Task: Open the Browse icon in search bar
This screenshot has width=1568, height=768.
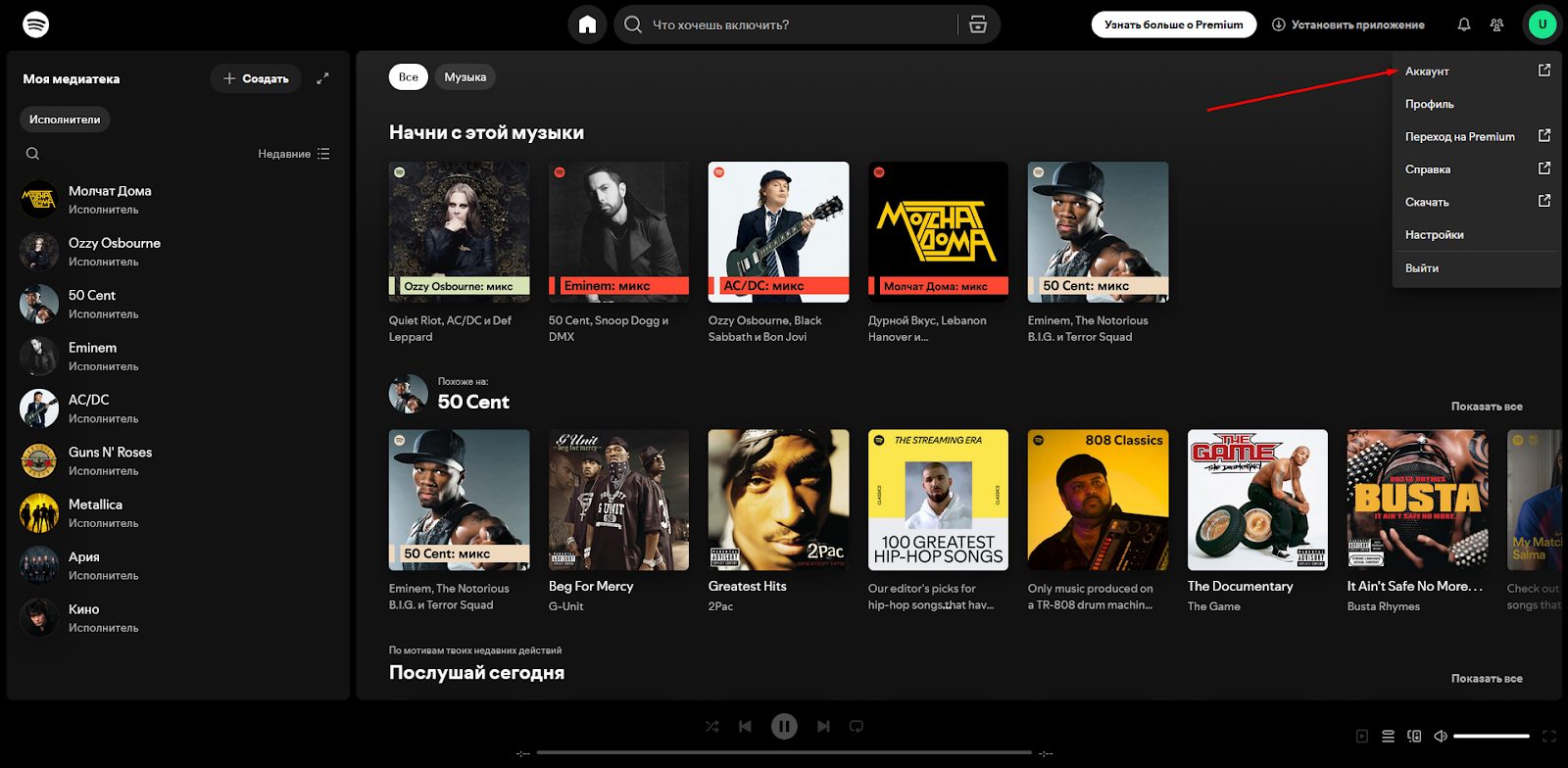Action: (x=977, y=24)
